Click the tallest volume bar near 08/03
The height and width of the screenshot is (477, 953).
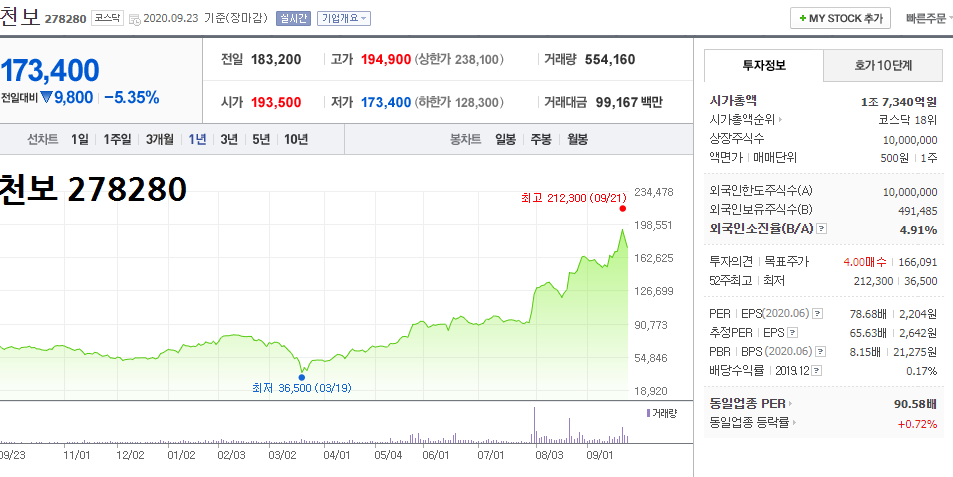(534, 424)
